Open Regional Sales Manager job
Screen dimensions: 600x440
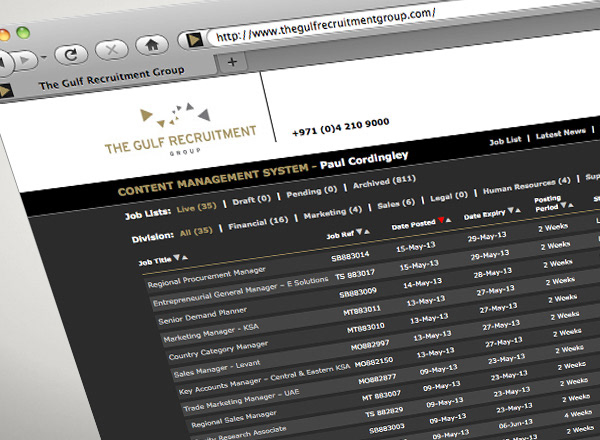pyautogui.click(x=234, y=419)
